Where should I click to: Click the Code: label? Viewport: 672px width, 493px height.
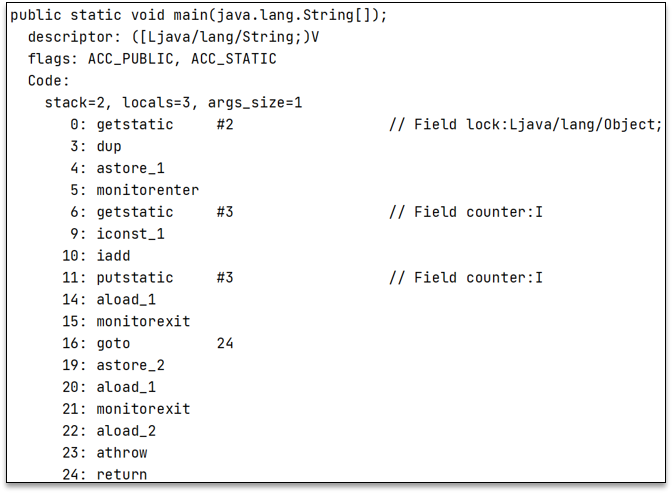click(x=48, y=81)
